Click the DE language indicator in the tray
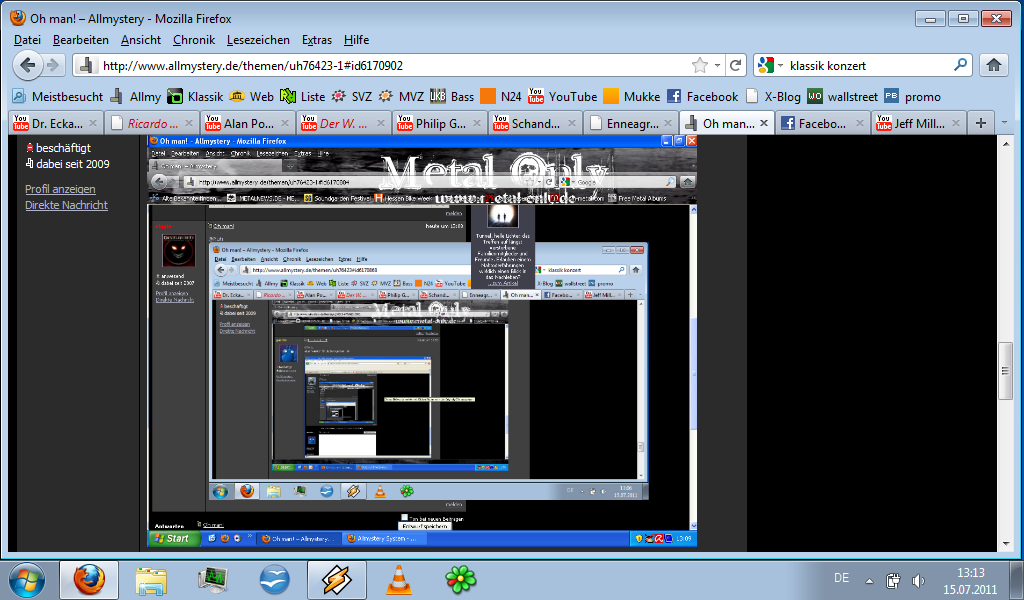Screen dimensions: 1024x600 click(841, 578)
